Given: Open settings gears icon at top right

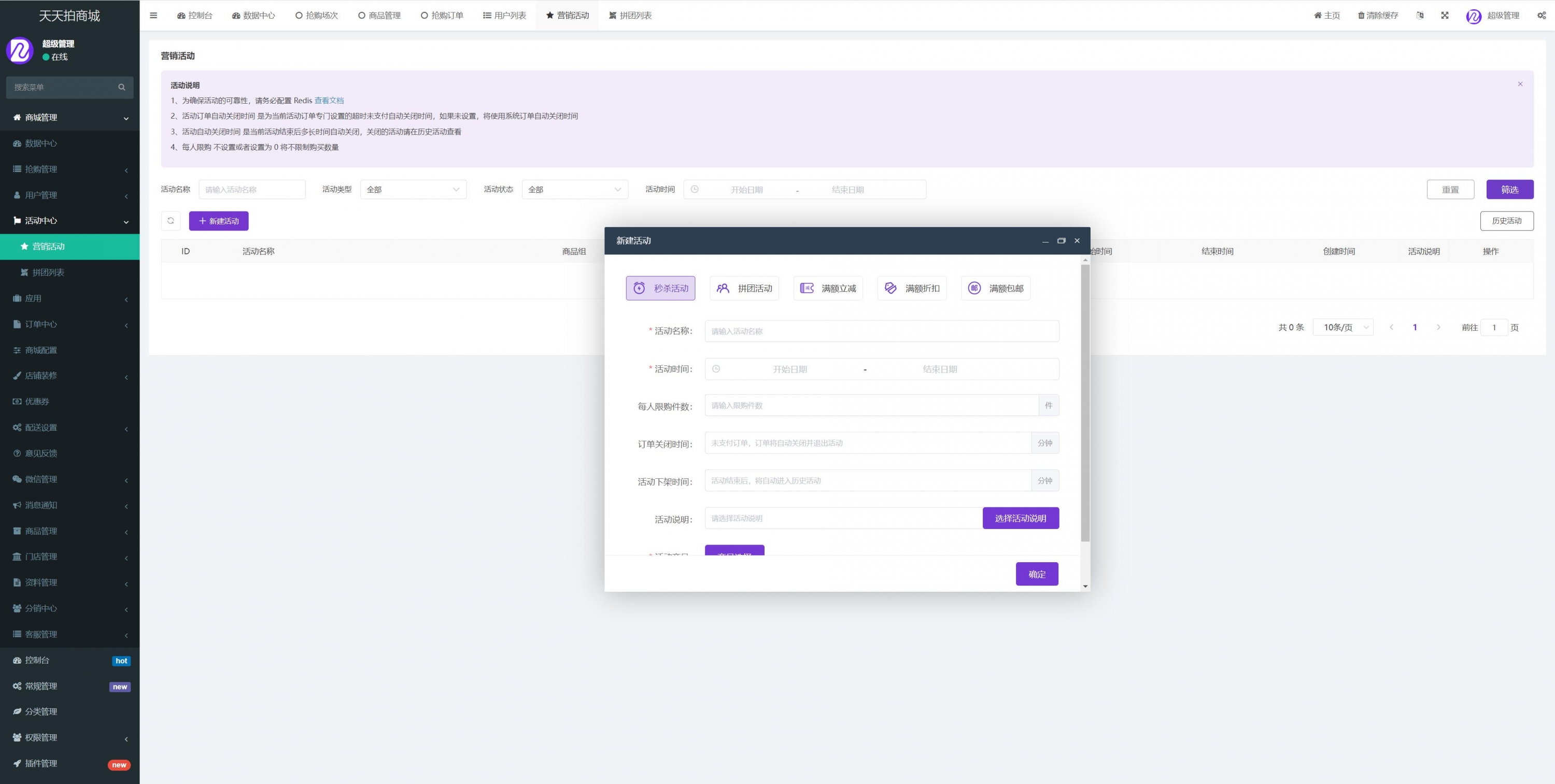Looking at the screenshot, I should (1541, 16).
